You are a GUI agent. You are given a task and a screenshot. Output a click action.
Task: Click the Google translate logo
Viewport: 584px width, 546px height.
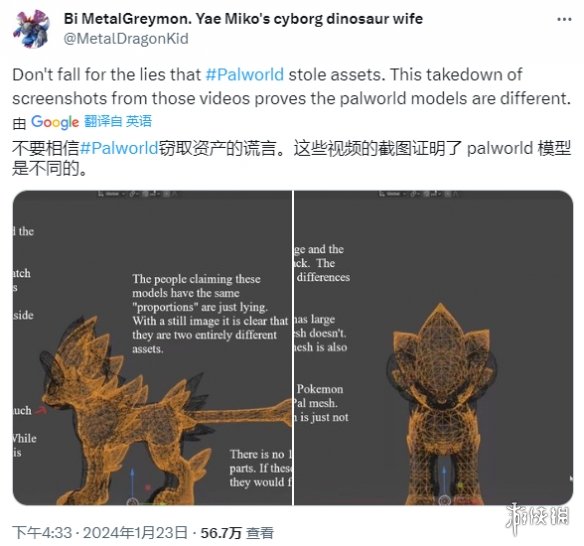[55, 122]
